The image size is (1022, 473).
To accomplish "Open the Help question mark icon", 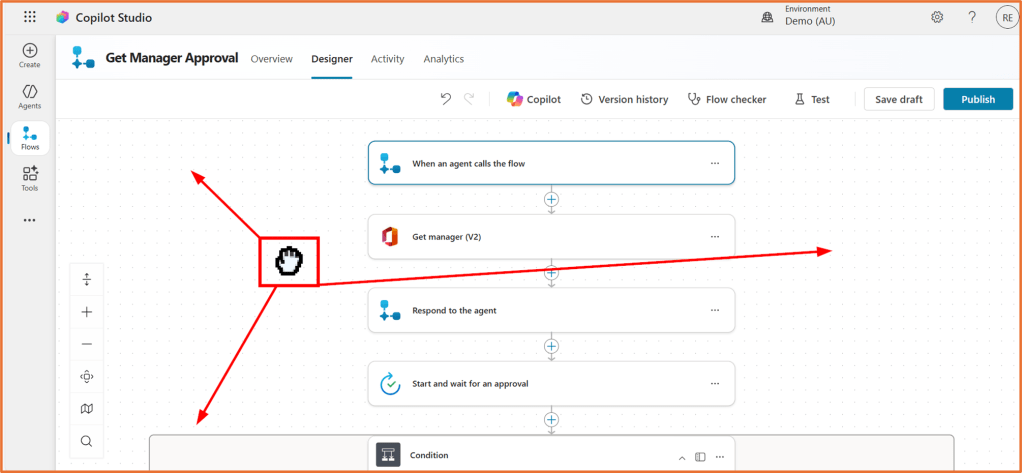I will point(972,18).
